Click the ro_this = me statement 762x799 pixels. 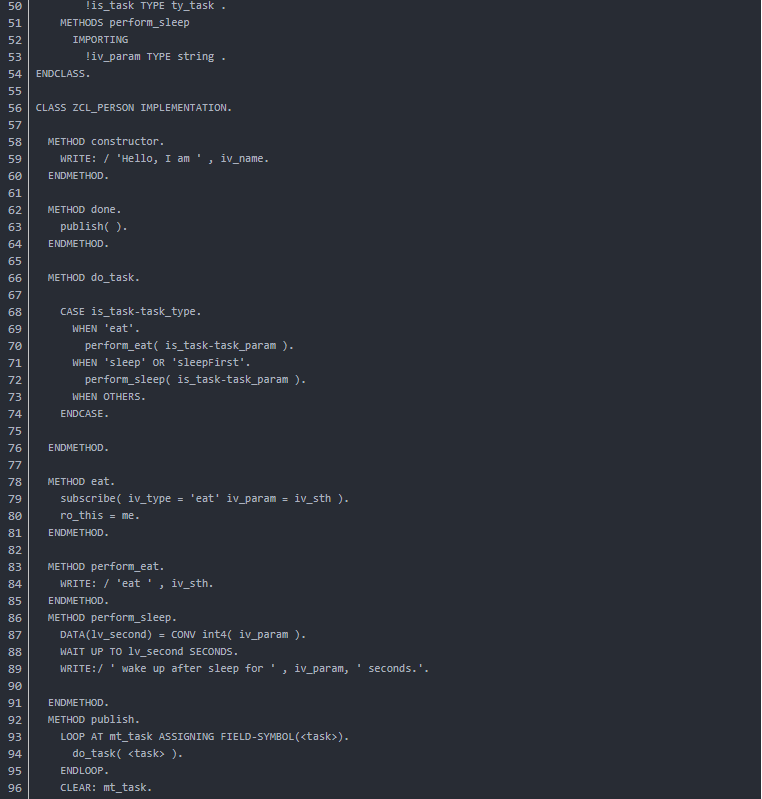(x=100, y=516)
